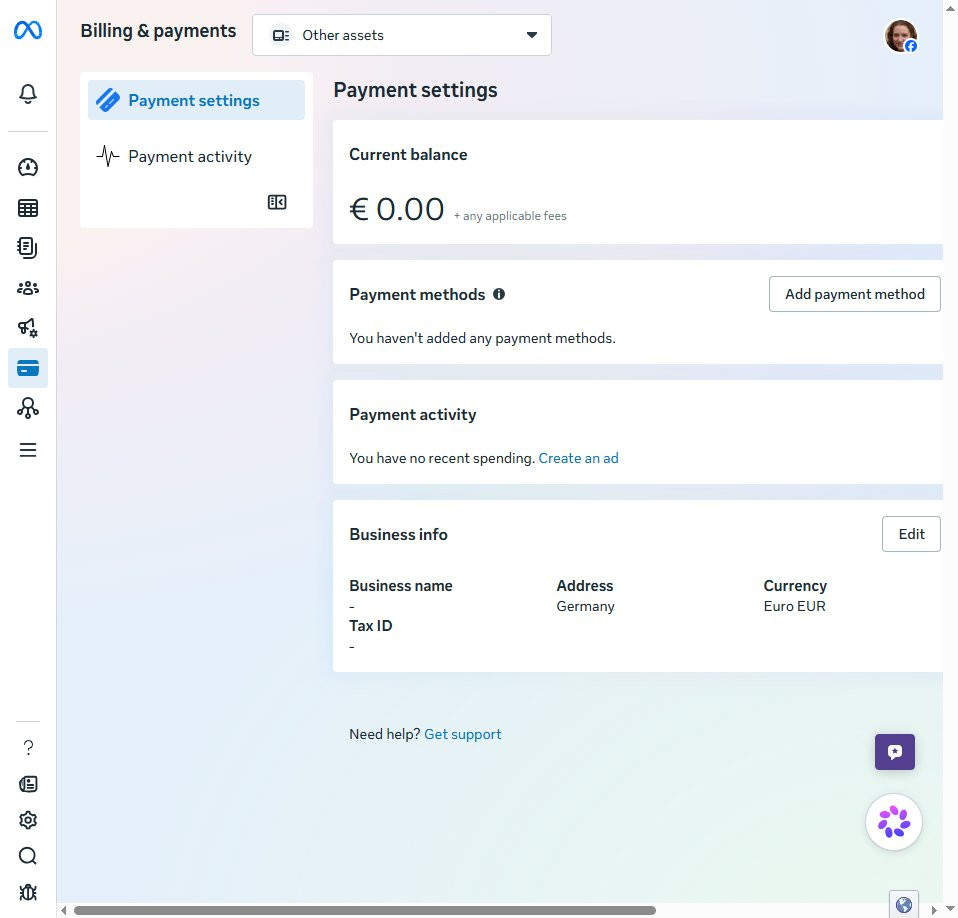958x918 pixels.
Task: Open the ads reporting documents icon
Action: click(x=28, y=248)
